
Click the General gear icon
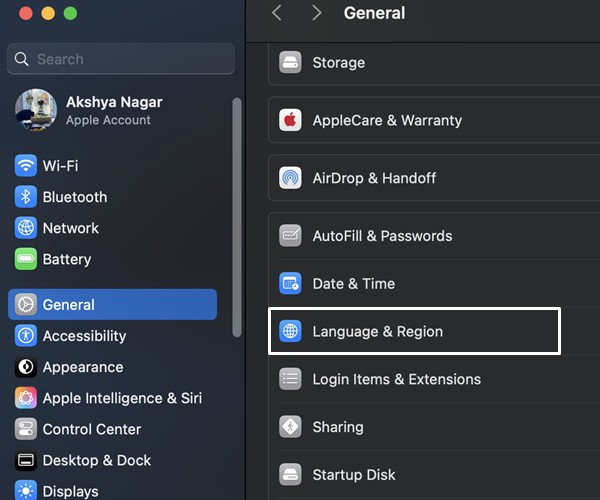point(26,305)
